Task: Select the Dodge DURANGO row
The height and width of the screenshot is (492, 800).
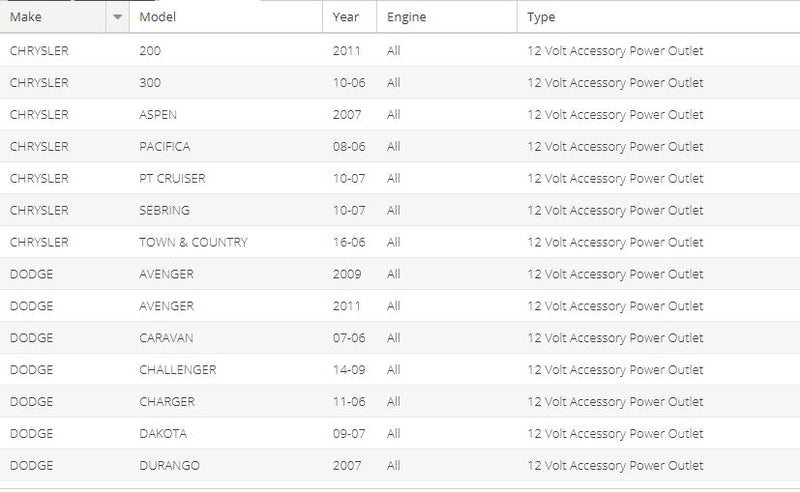Action: pos(400,465)
